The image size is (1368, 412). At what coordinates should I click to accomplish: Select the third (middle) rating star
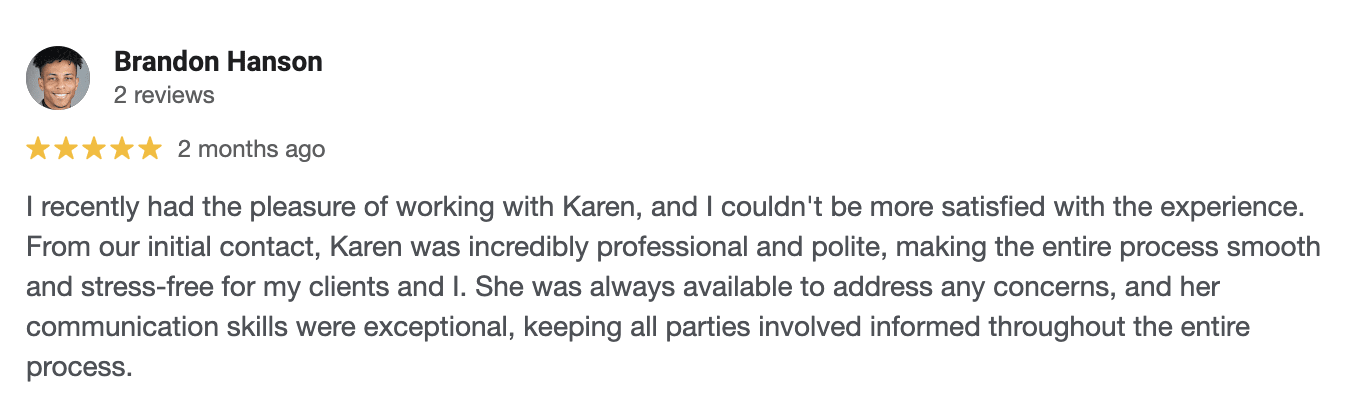[94, 150]
